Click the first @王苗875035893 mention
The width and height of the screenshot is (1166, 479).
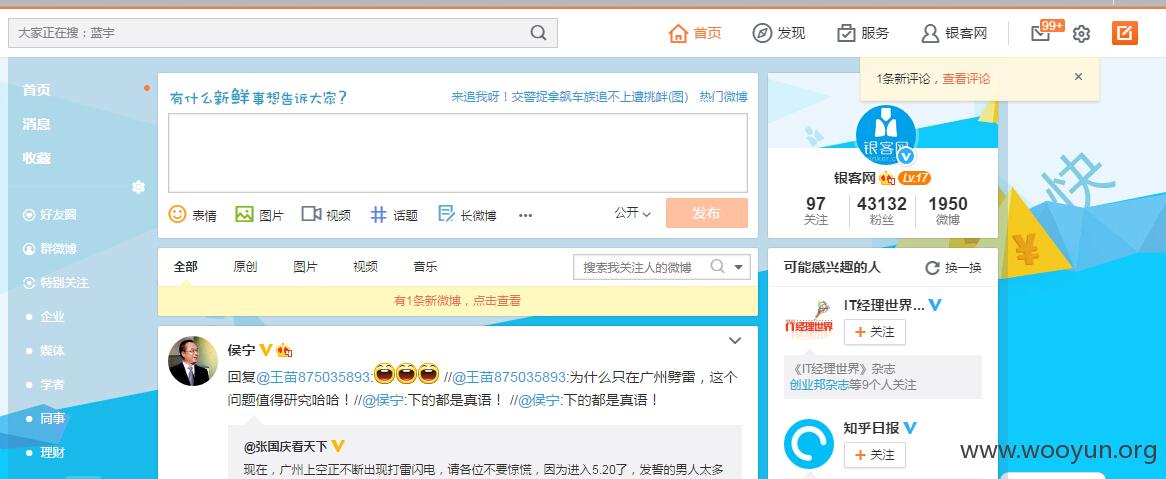point(313,376)
